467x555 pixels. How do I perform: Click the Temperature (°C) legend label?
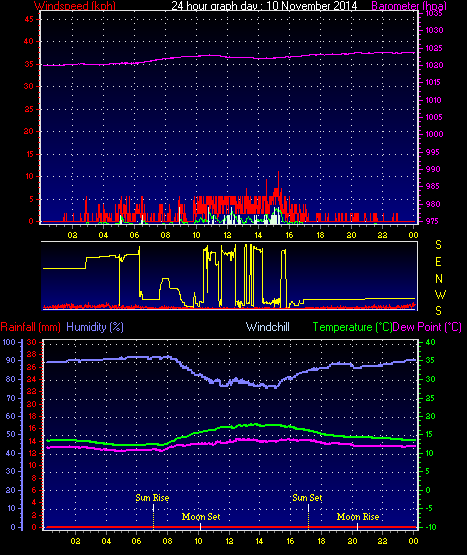[x=352, y=327]
